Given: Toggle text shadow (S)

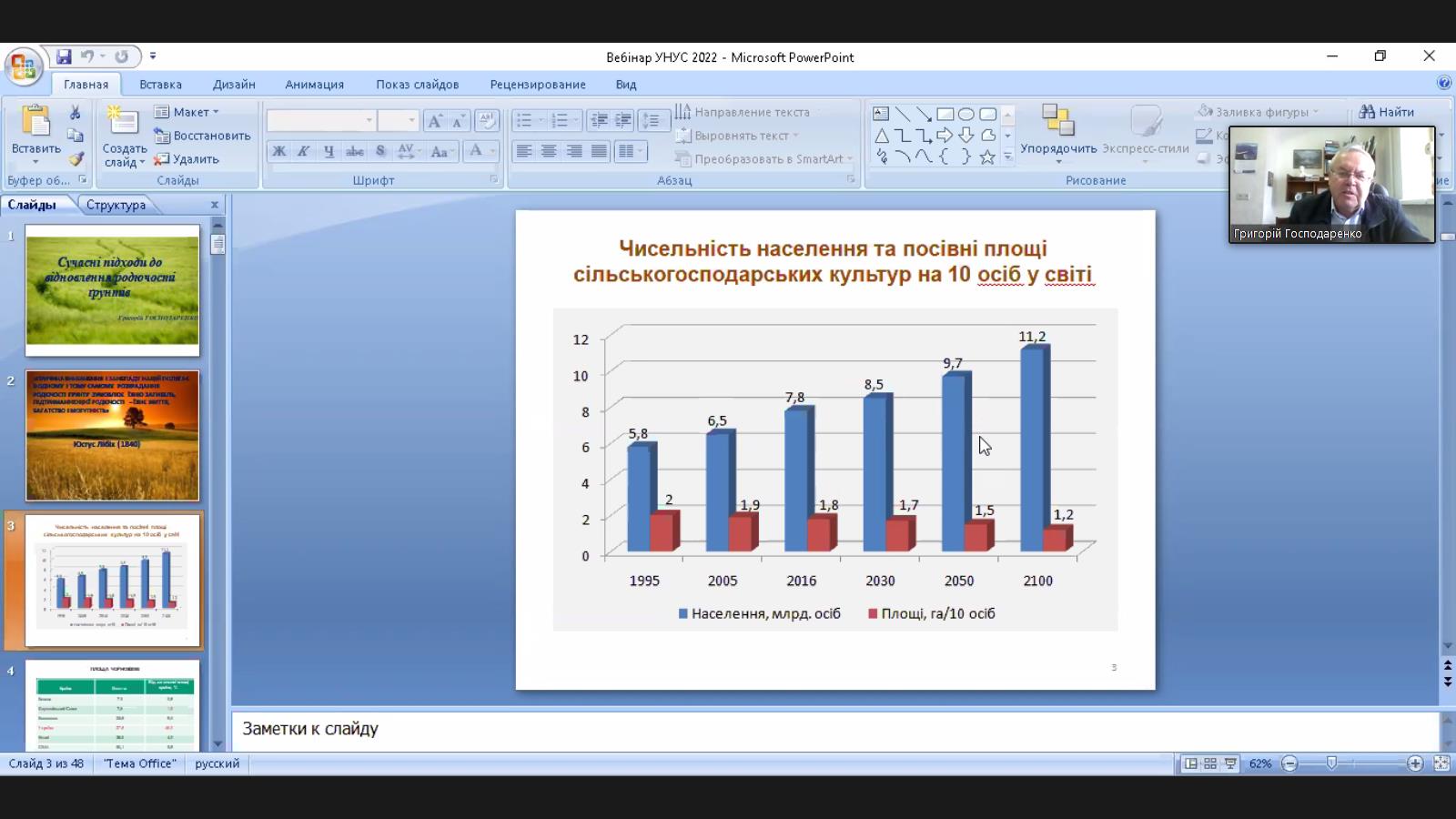Looking at the screenshot, I should point(380,151).
